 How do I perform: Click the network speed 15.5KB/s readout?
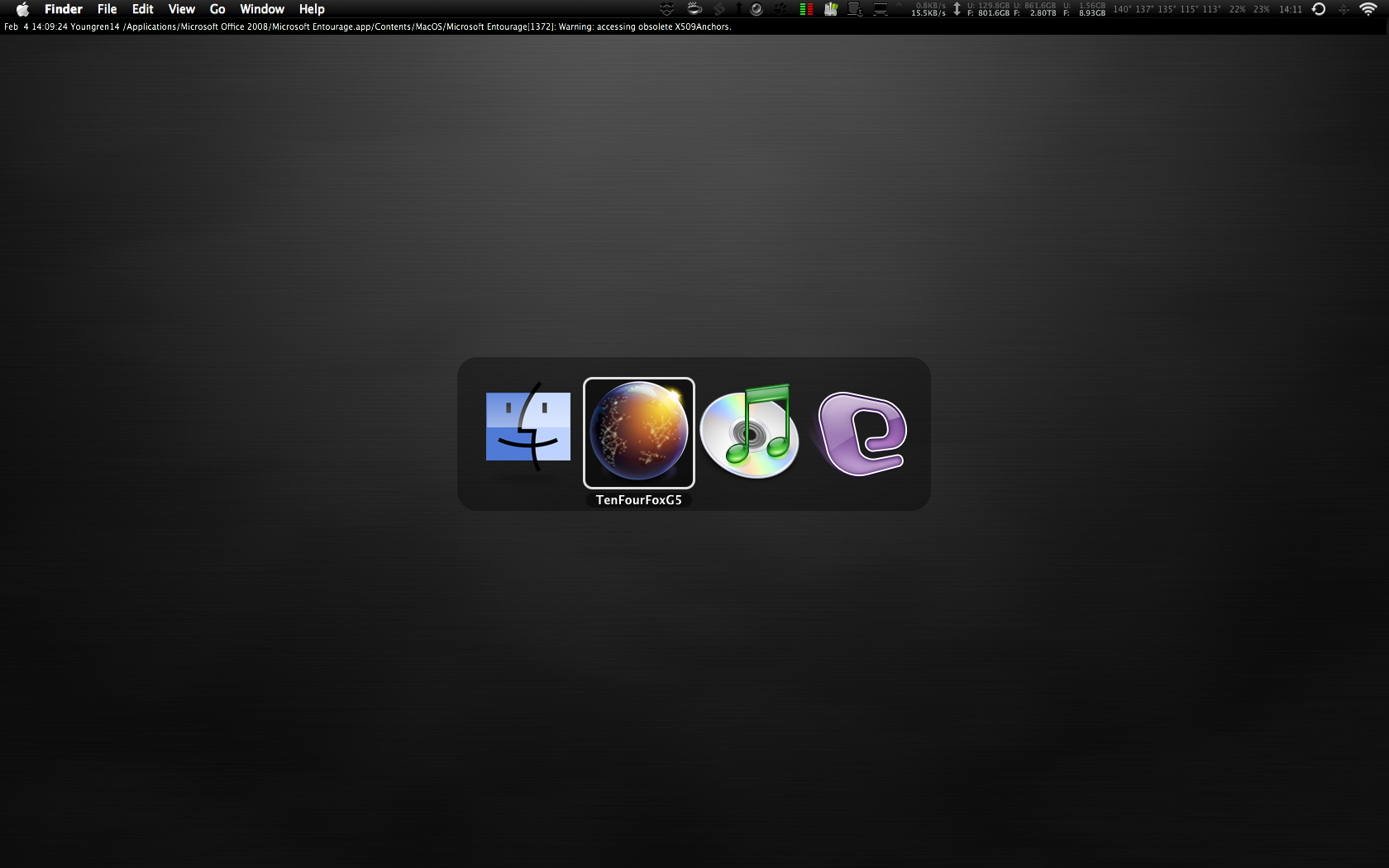click(928, 13)
